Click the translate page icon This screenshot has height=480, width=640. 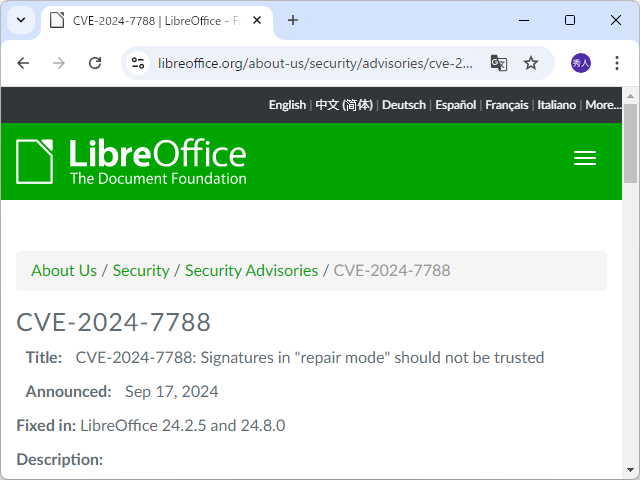click(x=499, y=63)
